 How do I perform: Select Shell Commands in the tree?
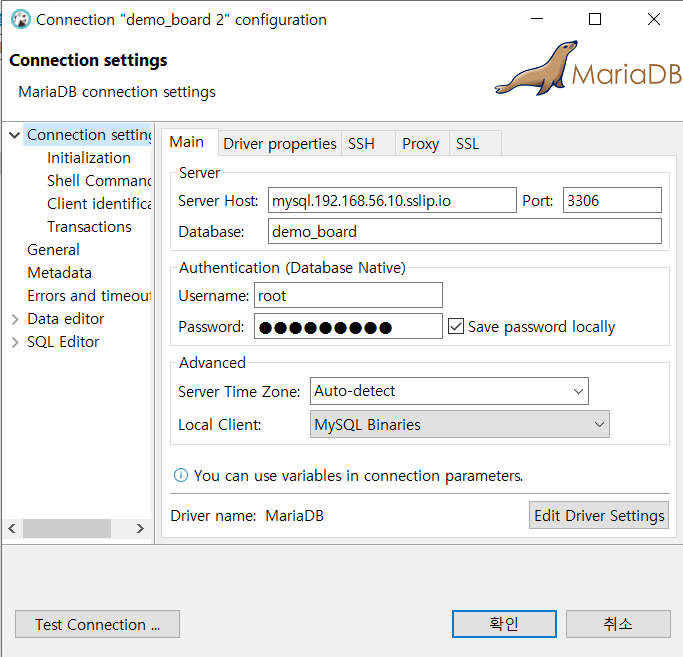(x=99, y=181)
